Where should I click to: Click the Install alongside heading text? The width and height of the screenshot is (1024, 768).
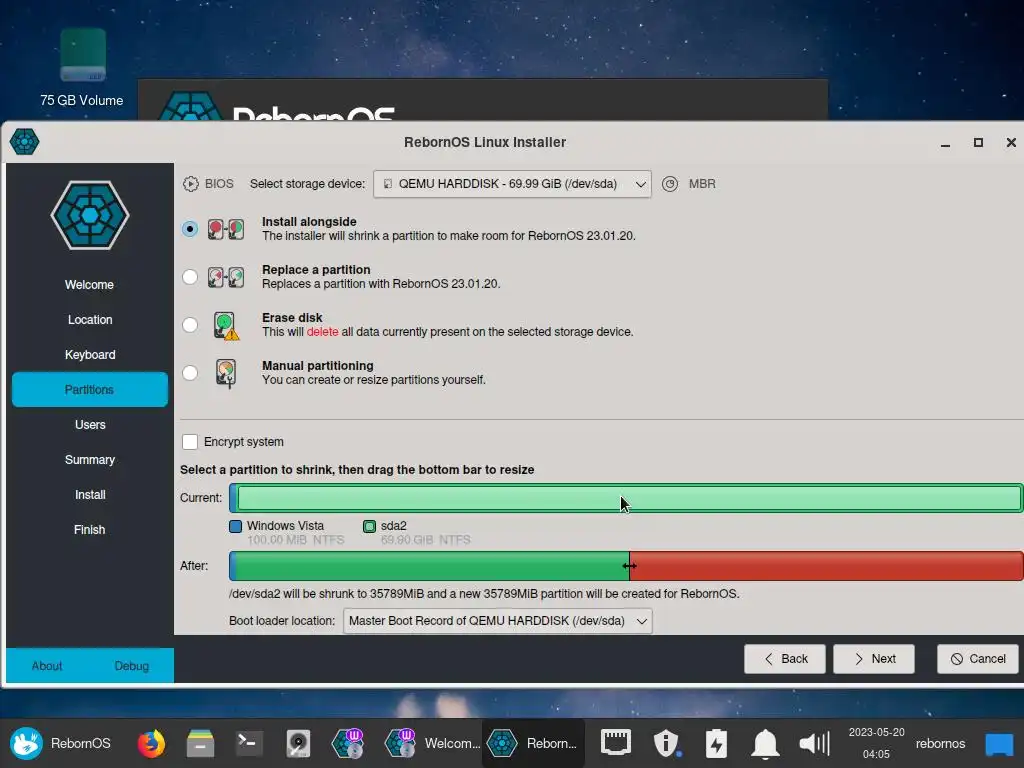coord(309,222)
